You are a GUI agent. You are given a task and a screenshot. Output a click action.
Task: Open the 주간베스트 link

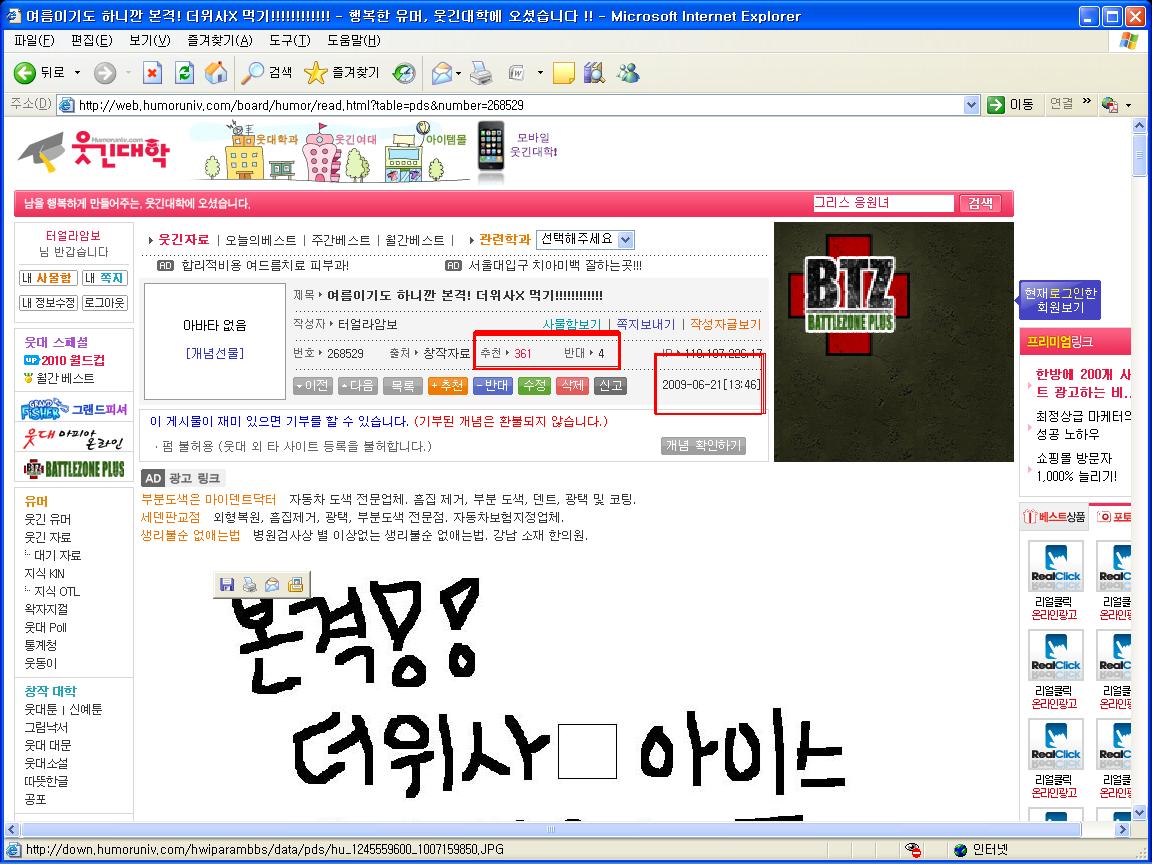(341, 240)
